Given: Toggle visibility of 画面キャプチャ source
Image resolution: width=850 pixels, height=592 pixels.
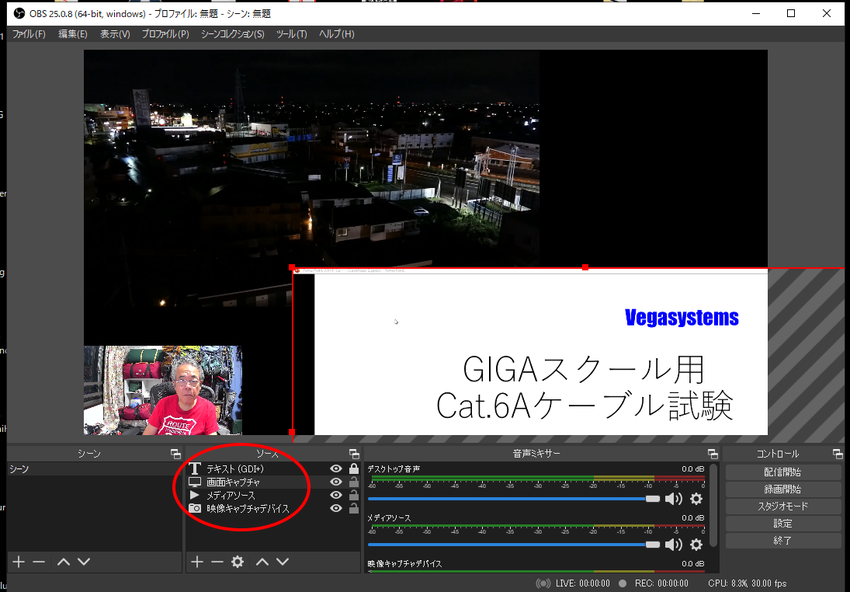Looking at the screenshot, I should 336,482.
